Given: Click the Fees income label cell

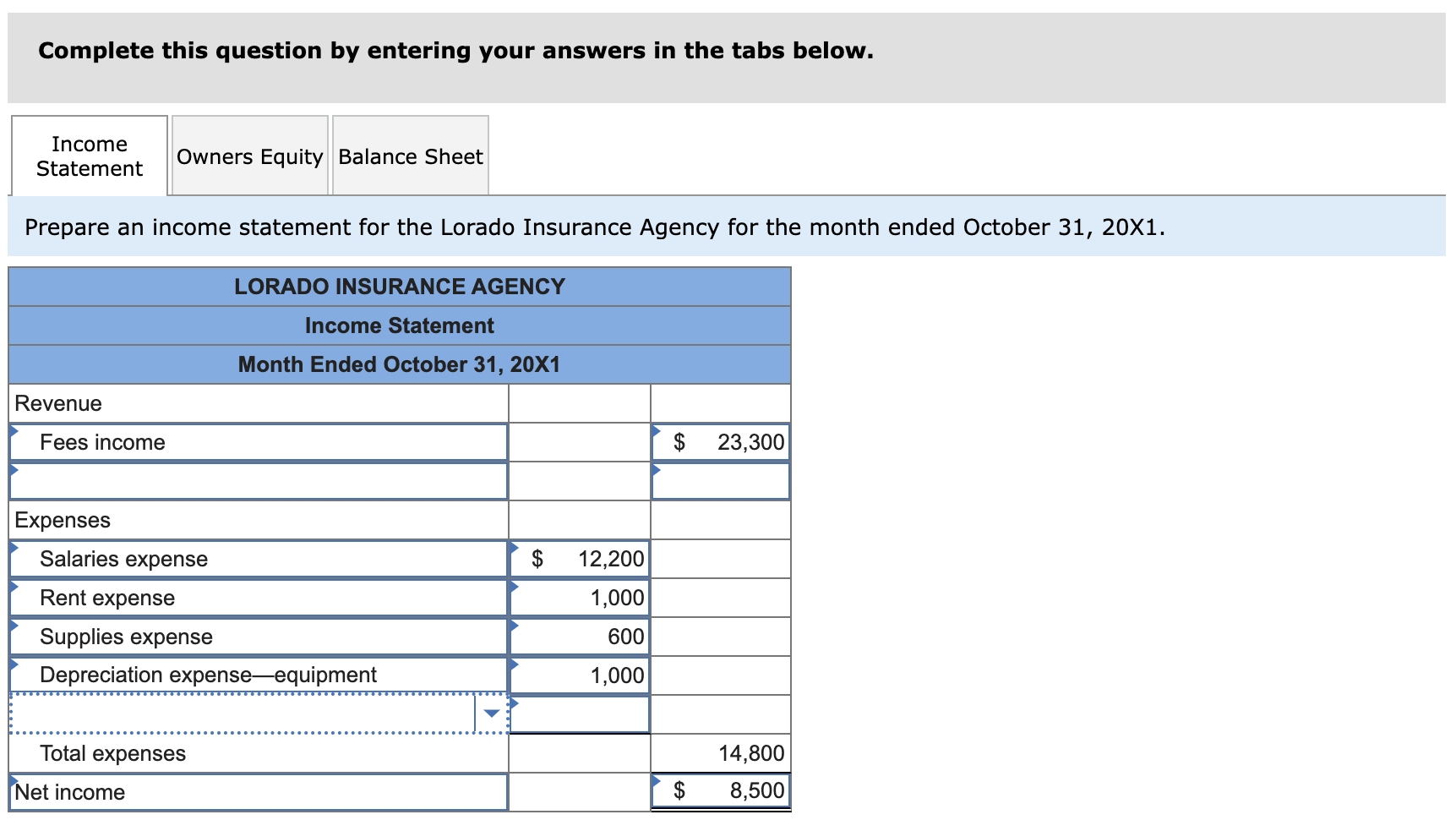Looking at the screenshot, I should (254, 441).
